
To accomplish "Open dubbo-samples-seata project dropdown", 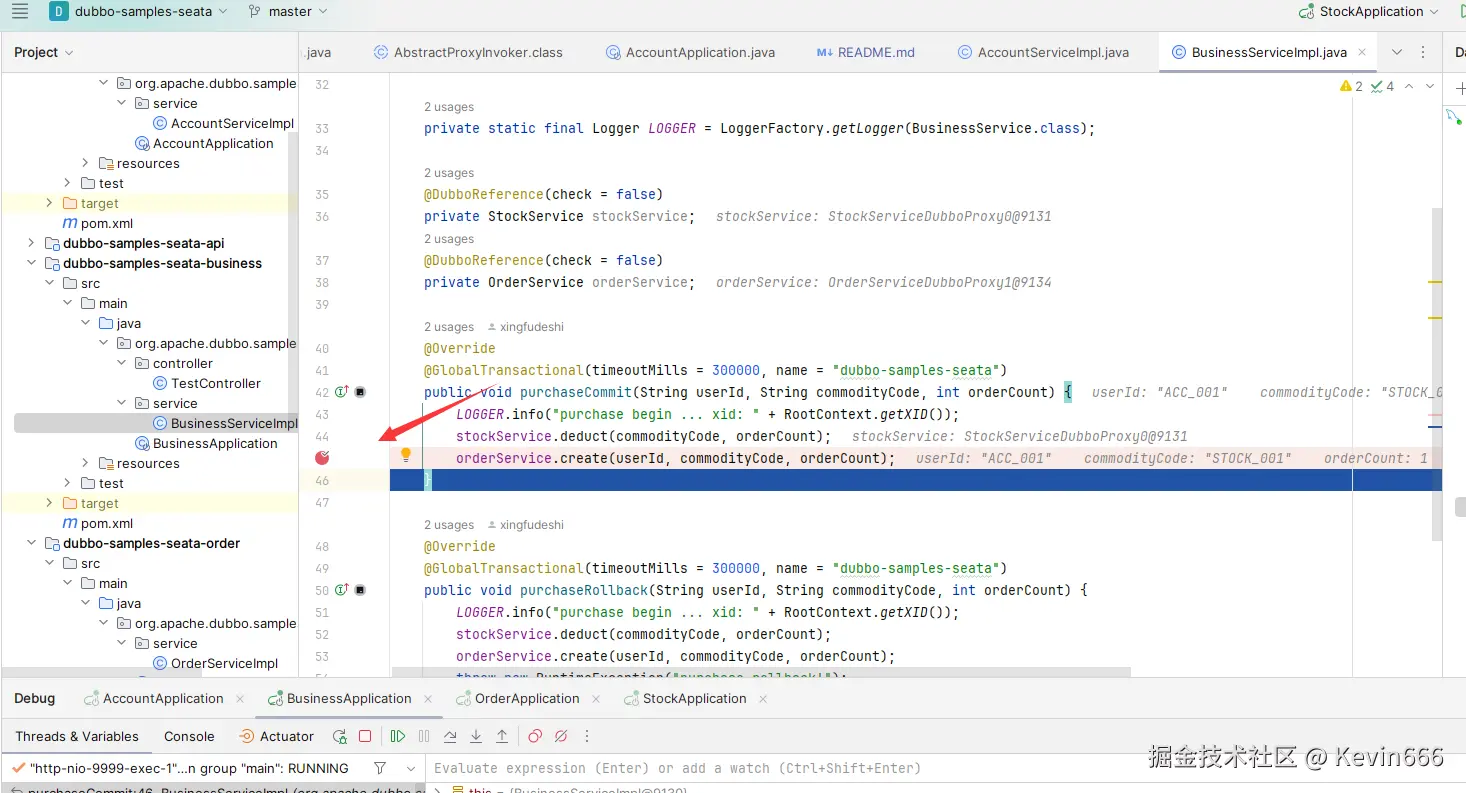I will pos(138,12).
